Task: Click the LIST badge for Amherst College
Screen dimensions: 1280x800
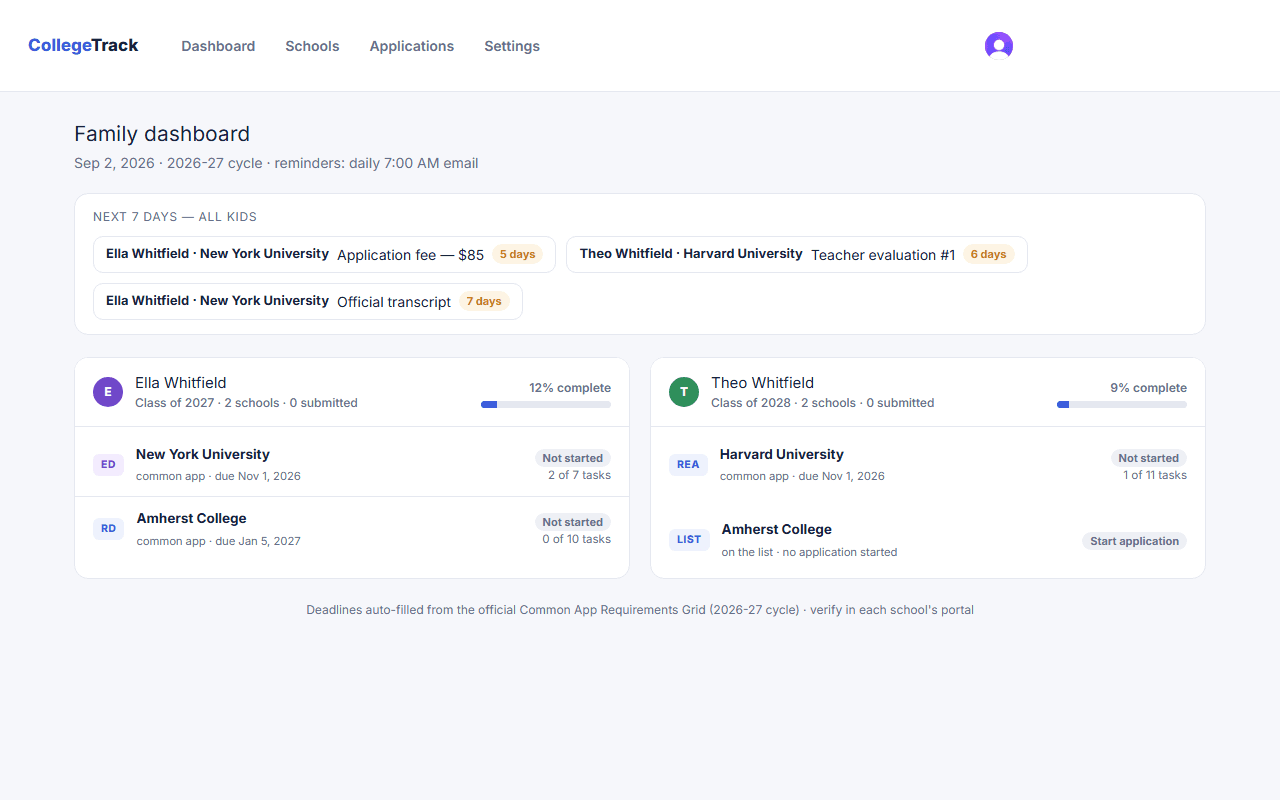Action: click(x=689, y=540)
